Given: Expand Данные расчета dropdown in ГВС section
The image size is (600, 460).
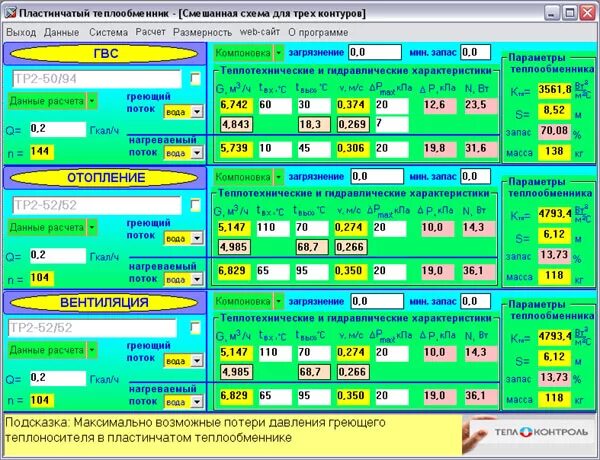Looking at the screenshot, I should point(91,101).
